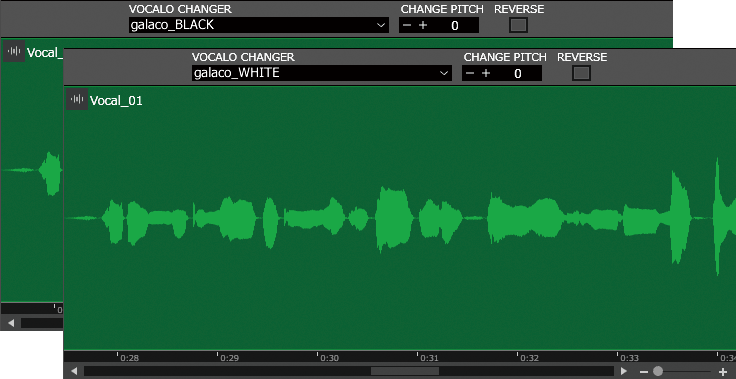The width and height of the screenshot is (736, 379).
Task: Decrease pitch with the galaco_BLACK minus button
Action: click(407, 25)
